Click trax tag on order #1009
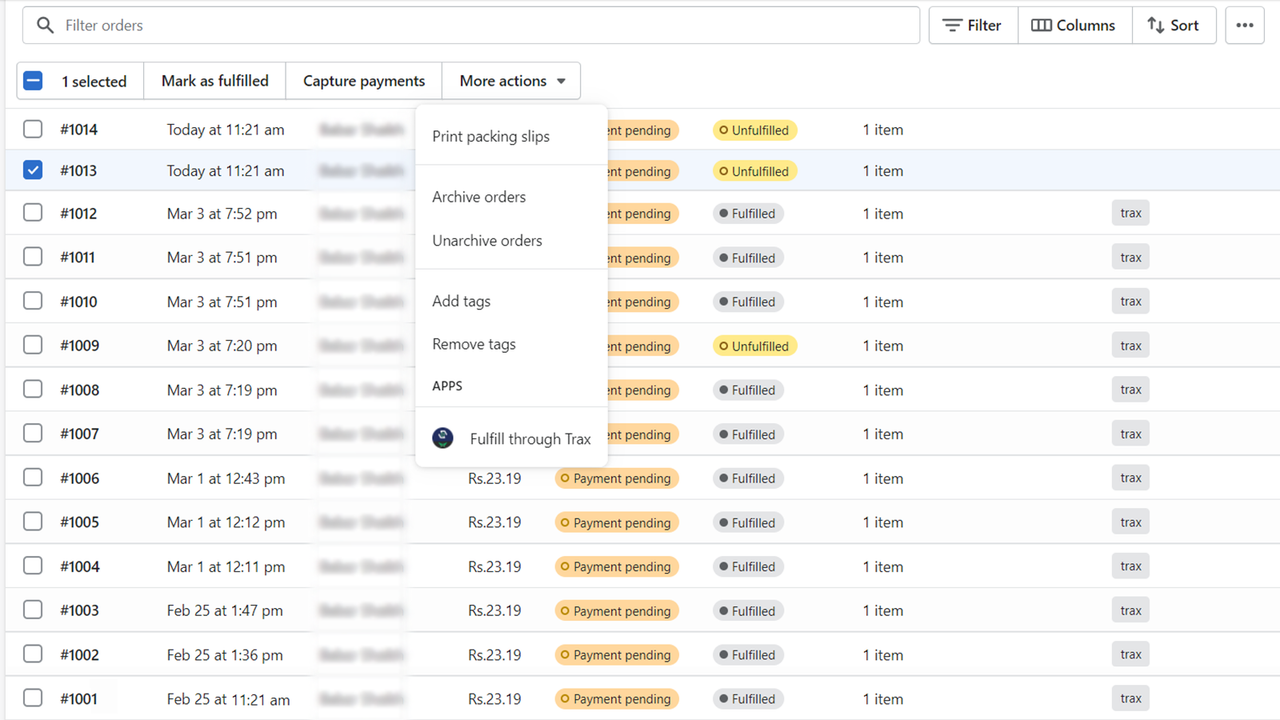The width and height of the screenshot is (1280, 720). coord(1131,345)
